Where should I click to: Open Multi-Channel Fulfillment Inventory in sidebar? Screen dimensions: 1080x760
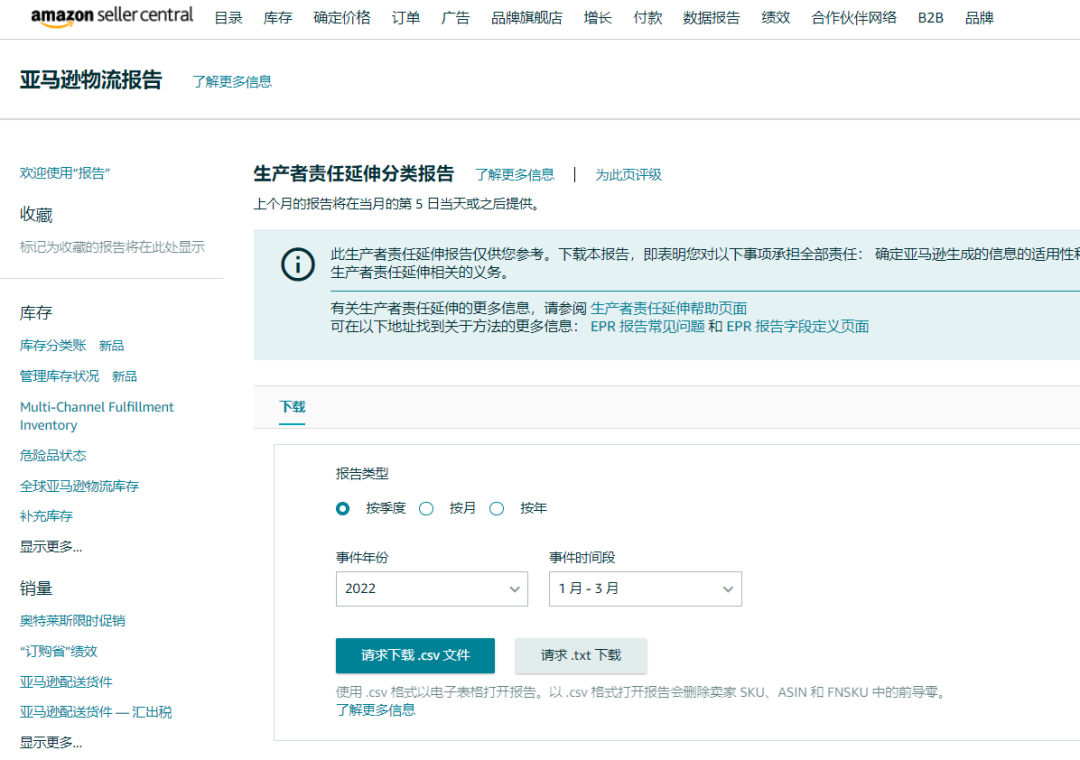(x=96, y=416)
